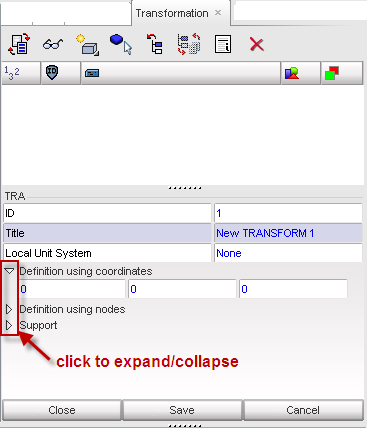This screenshot has height=428, width=367.
Task: Click the ID shield column header
Action: click(61, 73)
